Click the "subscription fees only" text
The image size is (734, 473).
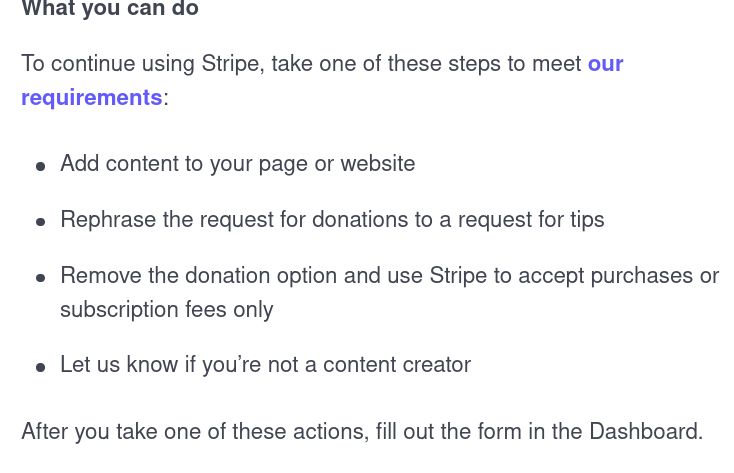[166, 310]
